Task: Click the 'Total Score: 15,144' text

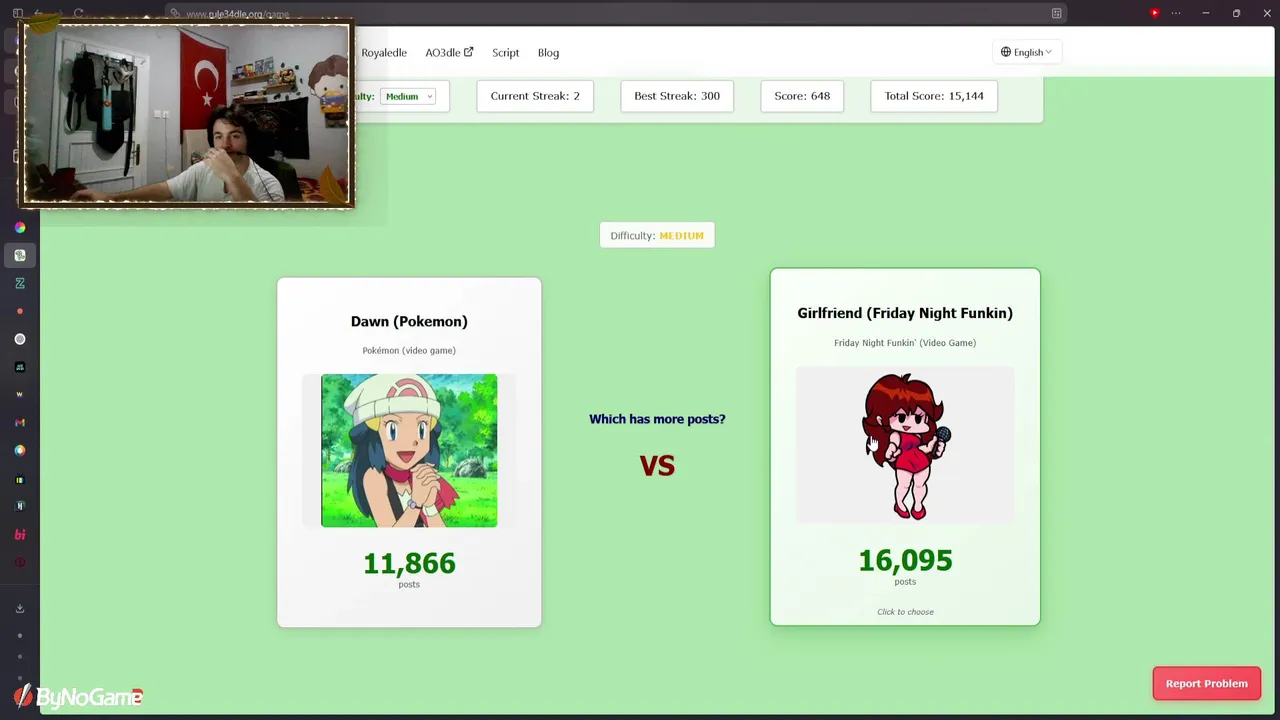Action: pyautogui.click(x=934, y=96)
